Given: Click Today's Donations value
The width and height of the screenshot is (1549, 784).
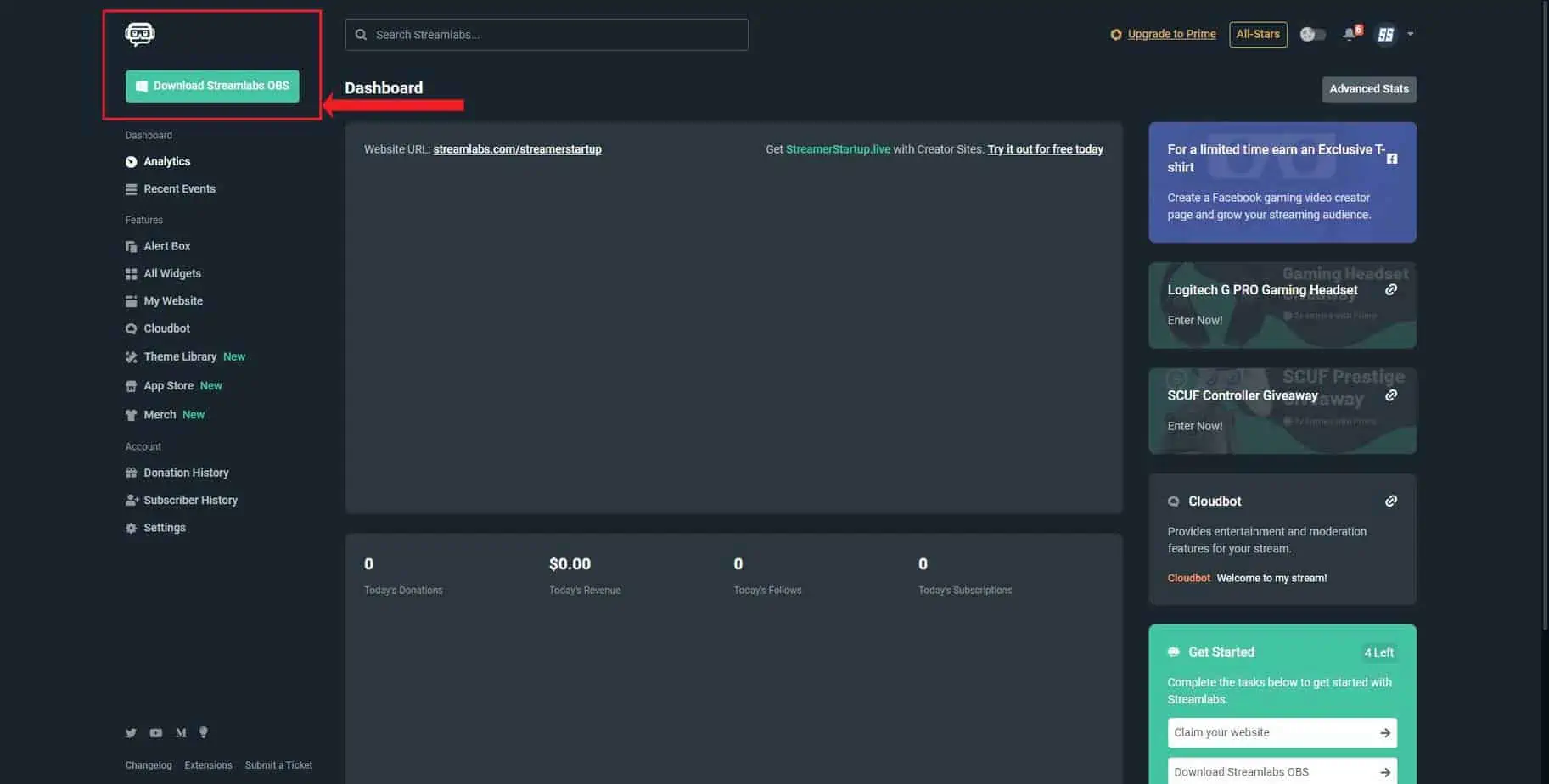Looking at the screenshot, I should click(368, 564).
